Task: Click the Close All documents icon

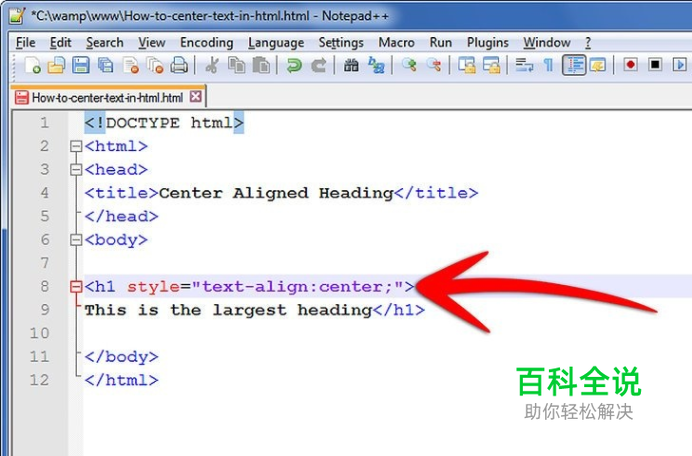Action: [154, 66]
